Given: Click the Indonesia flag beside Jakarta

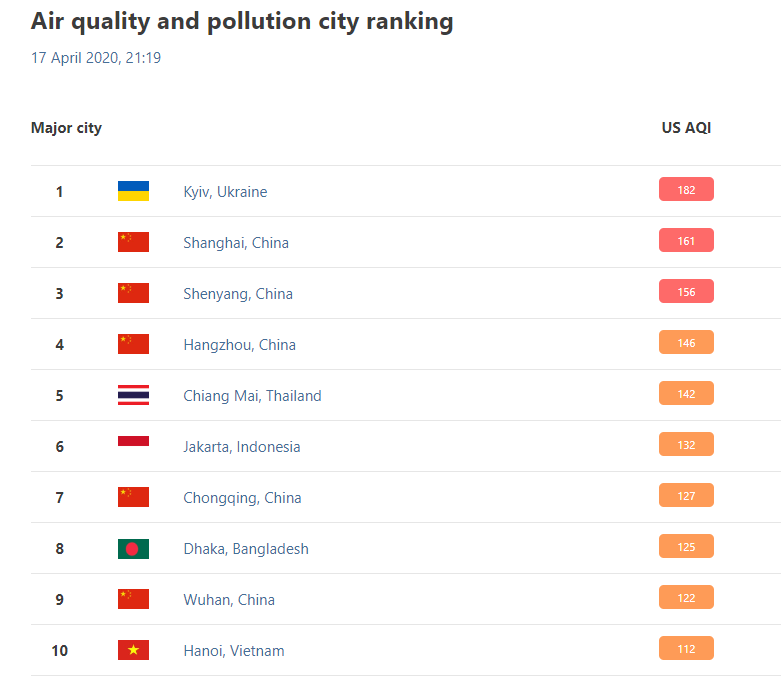Looking at the screenshot, I should tap(133, 441).
